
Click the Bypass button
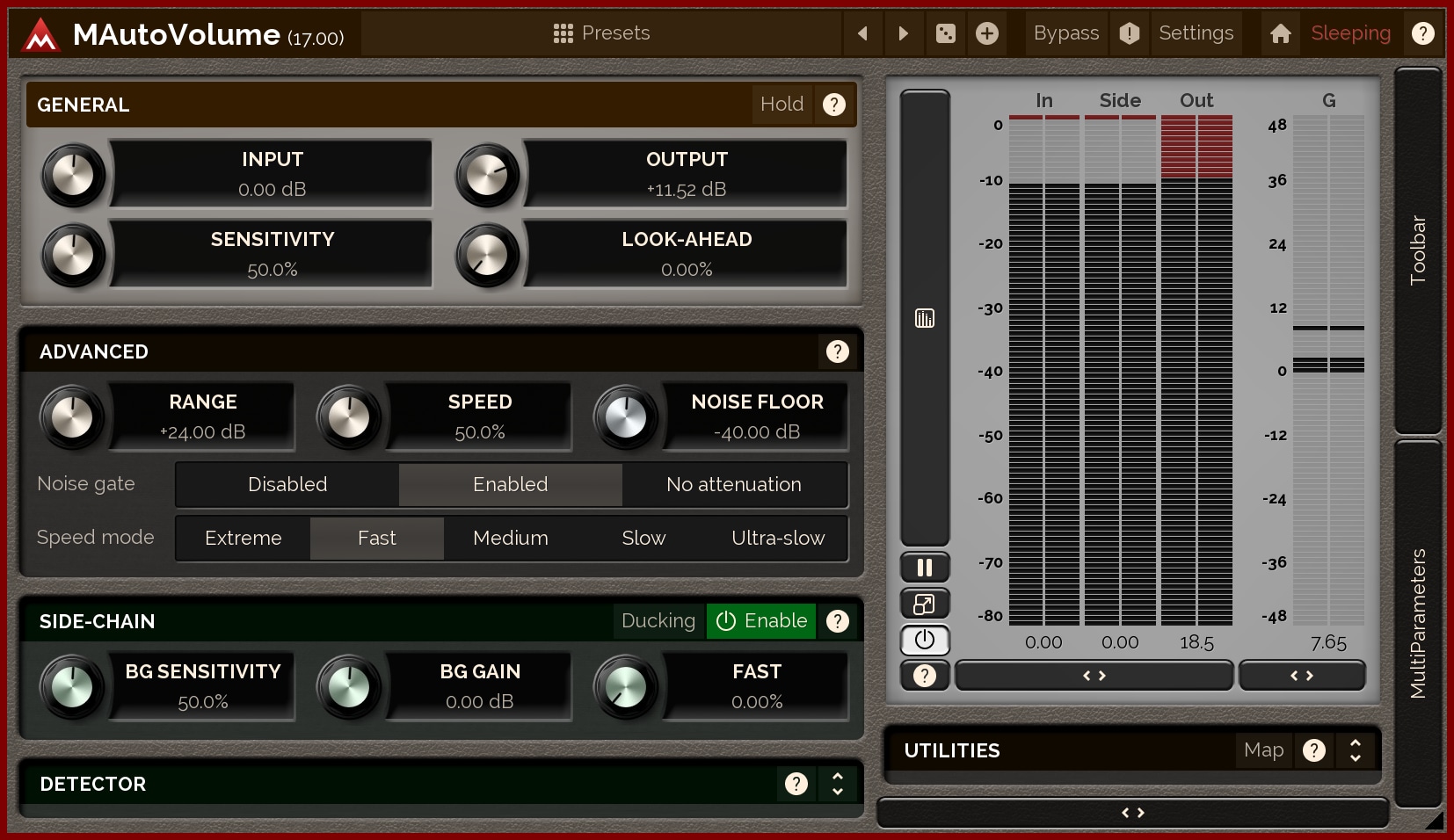pos(1065,33)
